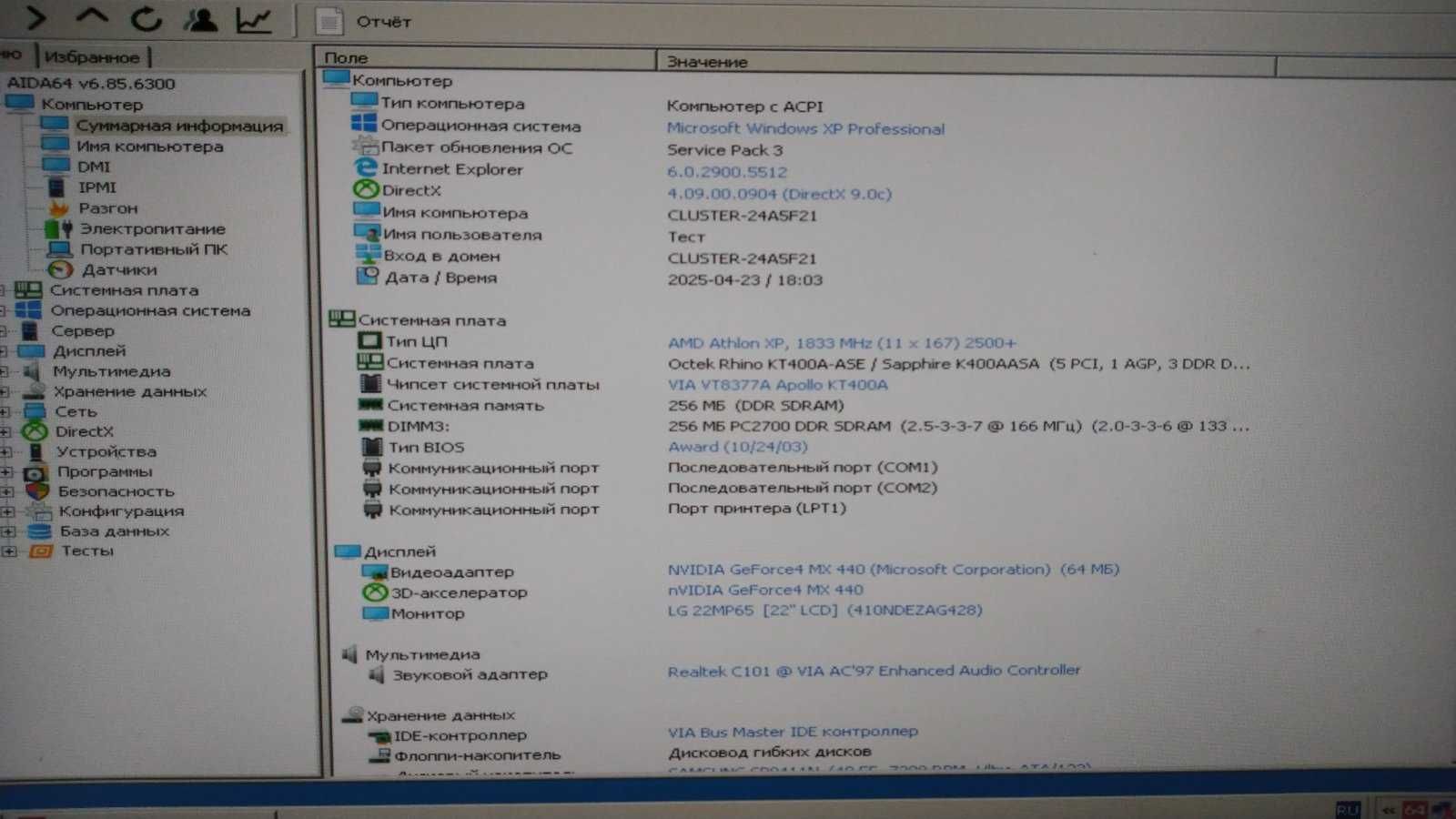Open the VIA VT8377A Apollo KT400A link

pos(778,385)
